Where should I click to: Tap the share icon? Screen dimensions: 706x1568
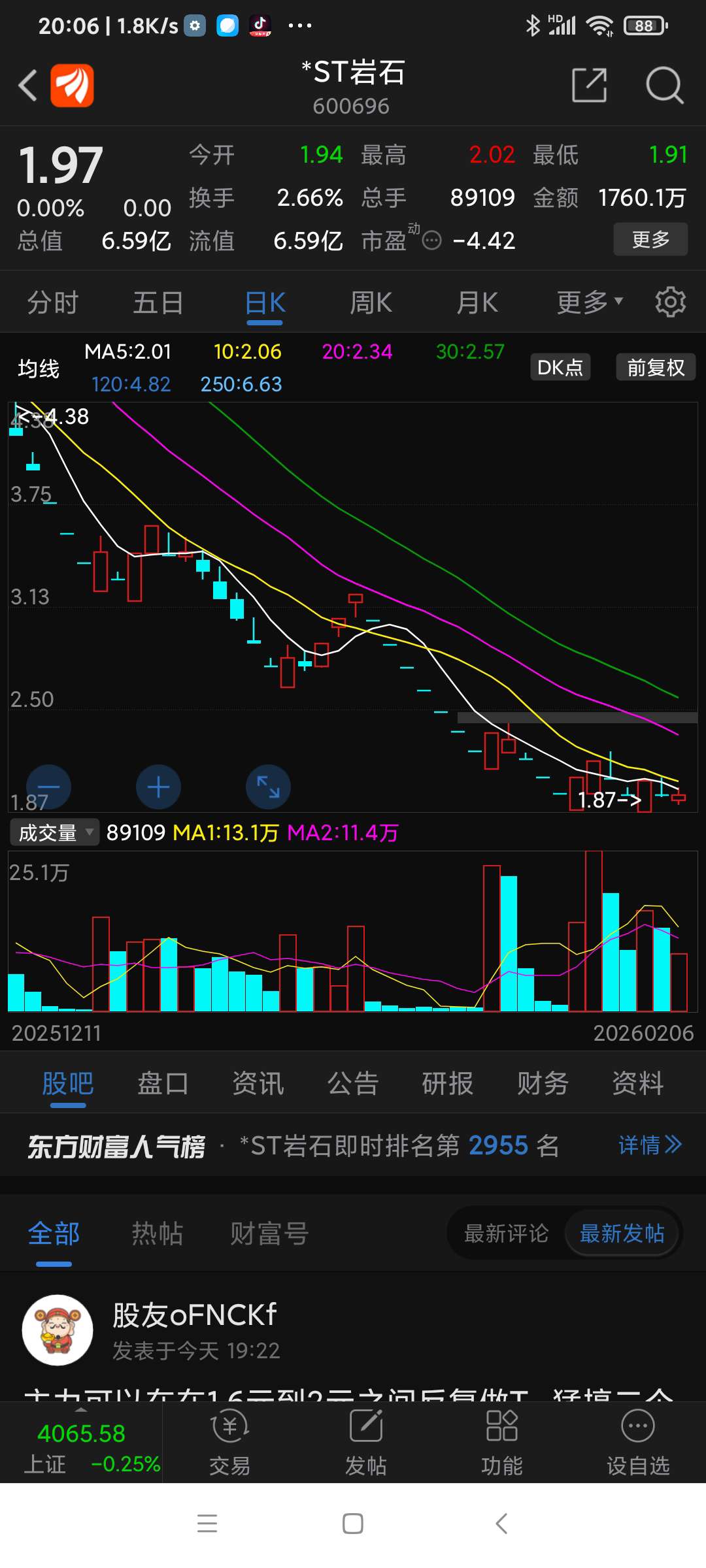590,85
